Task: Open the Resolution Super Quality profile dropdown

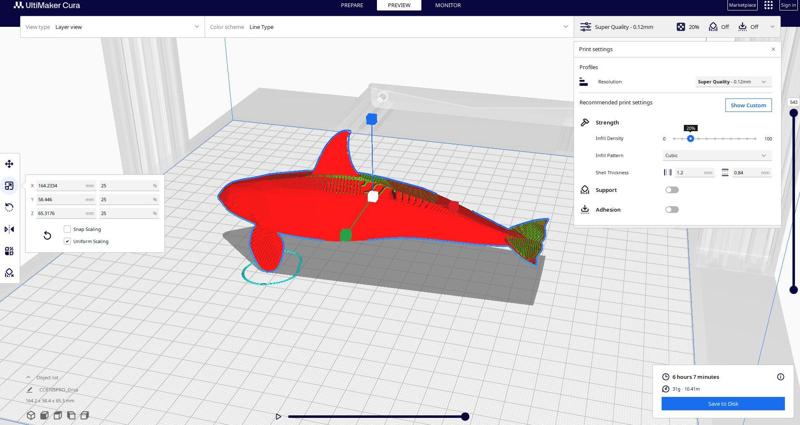Action: point(733,82)
